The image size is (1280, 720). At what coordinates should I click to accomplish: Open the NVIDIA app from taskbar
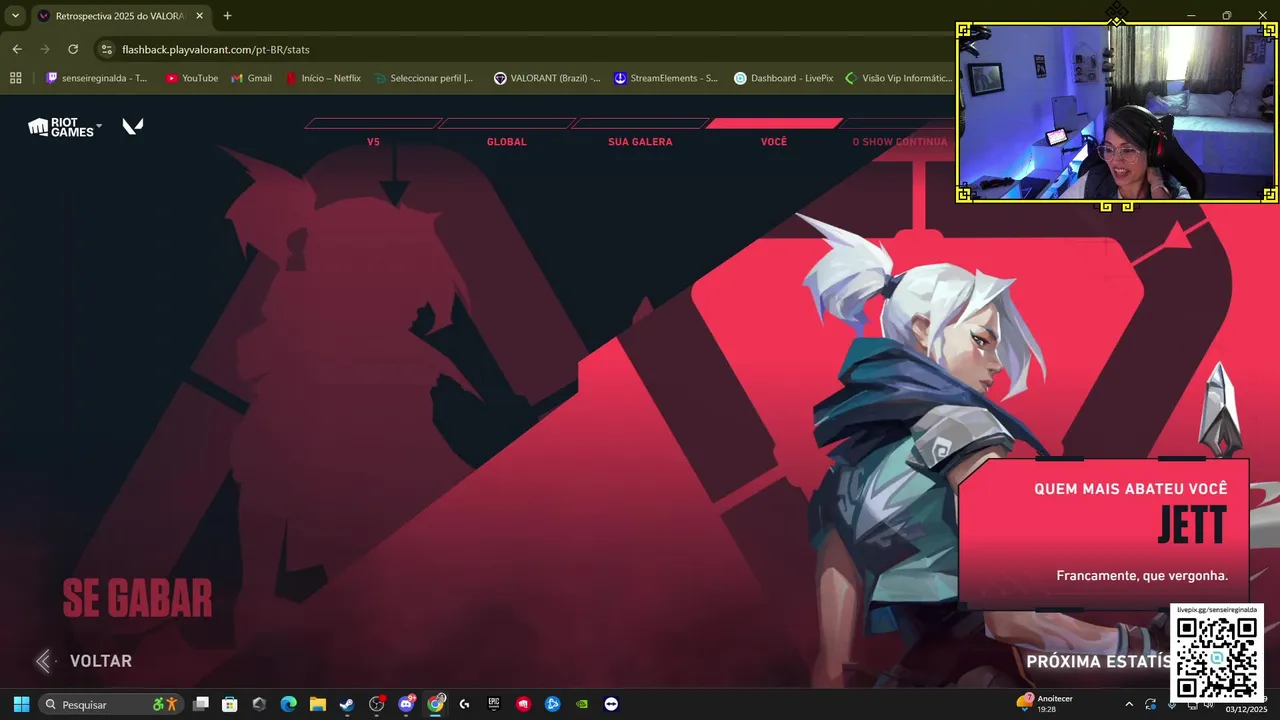(x=582, y=704)
